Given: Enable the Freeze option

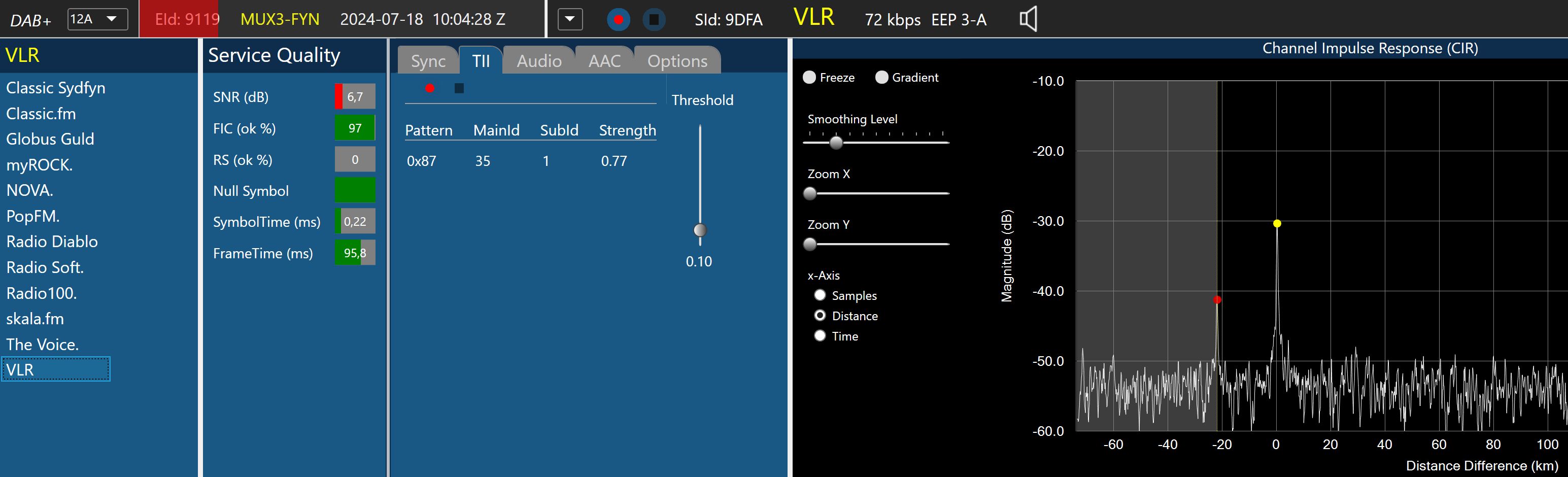Looking at the screenshot, I should pos(809,77).
